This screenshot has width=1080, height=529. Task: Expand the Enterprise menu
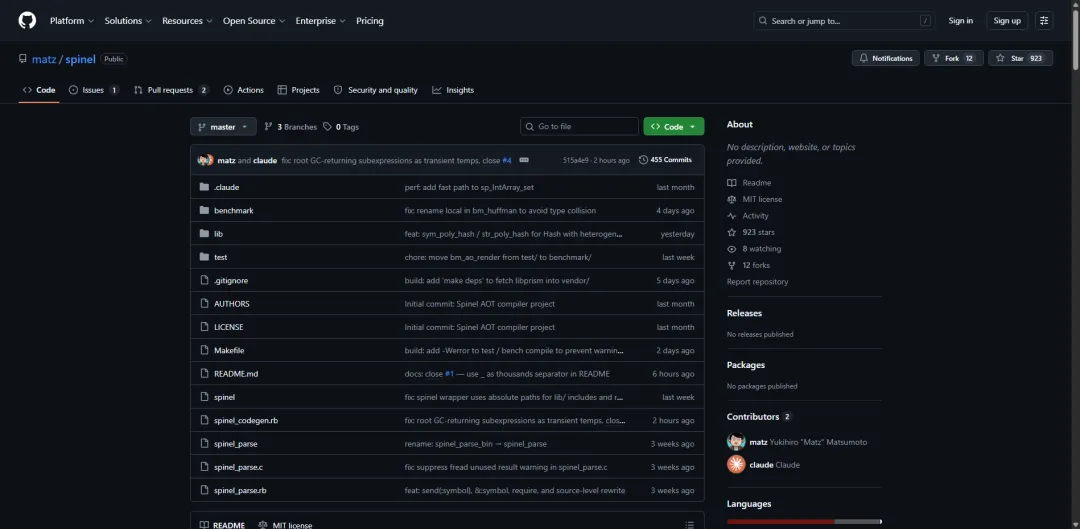coord(321,21)
